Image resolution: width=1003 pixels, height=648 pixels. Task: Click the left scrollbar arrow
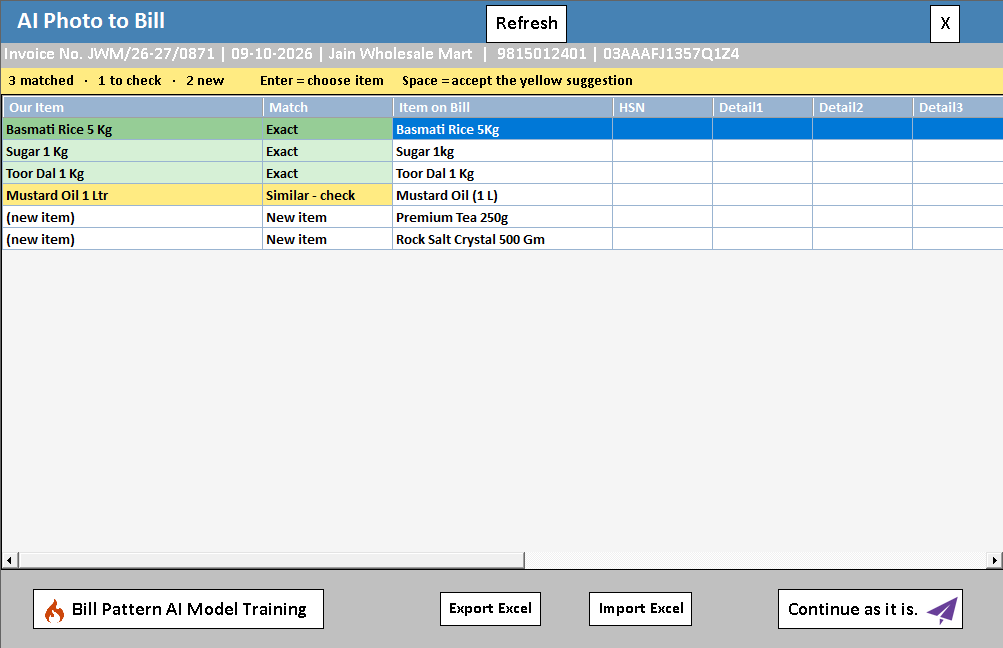(x=9, y=560)
